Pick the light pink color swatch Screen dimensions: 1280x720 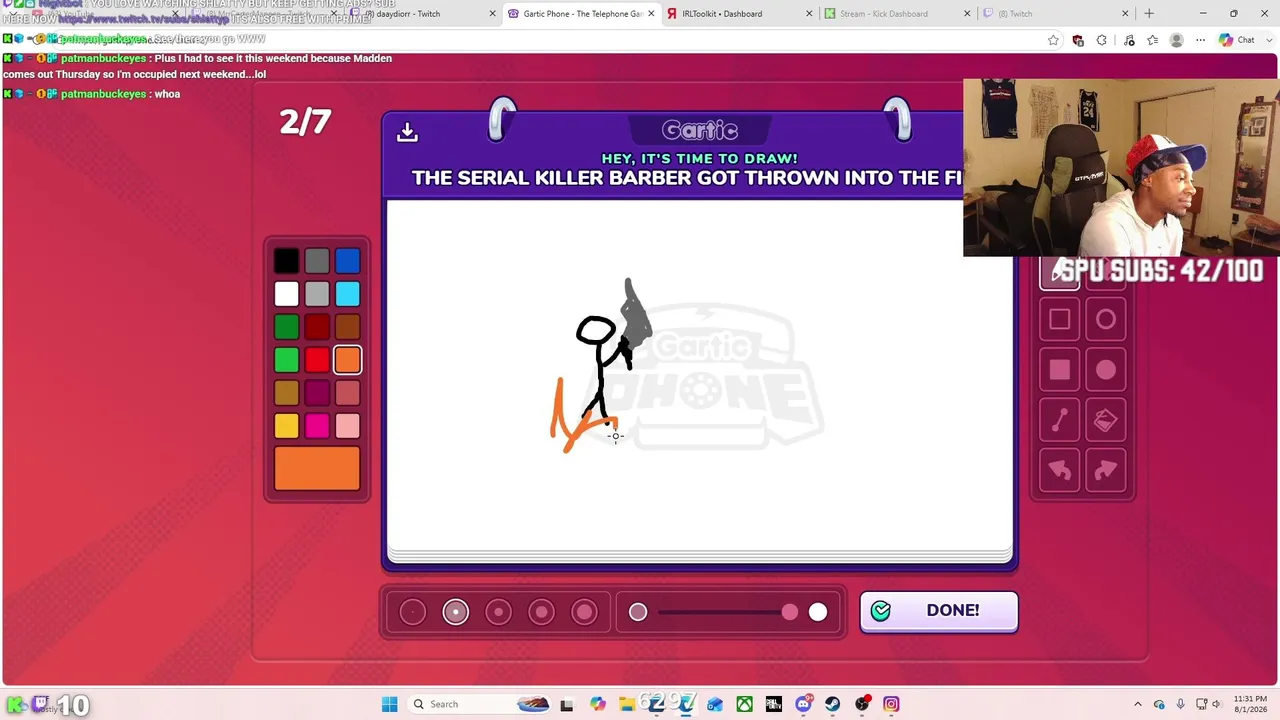tap(348, 426)
